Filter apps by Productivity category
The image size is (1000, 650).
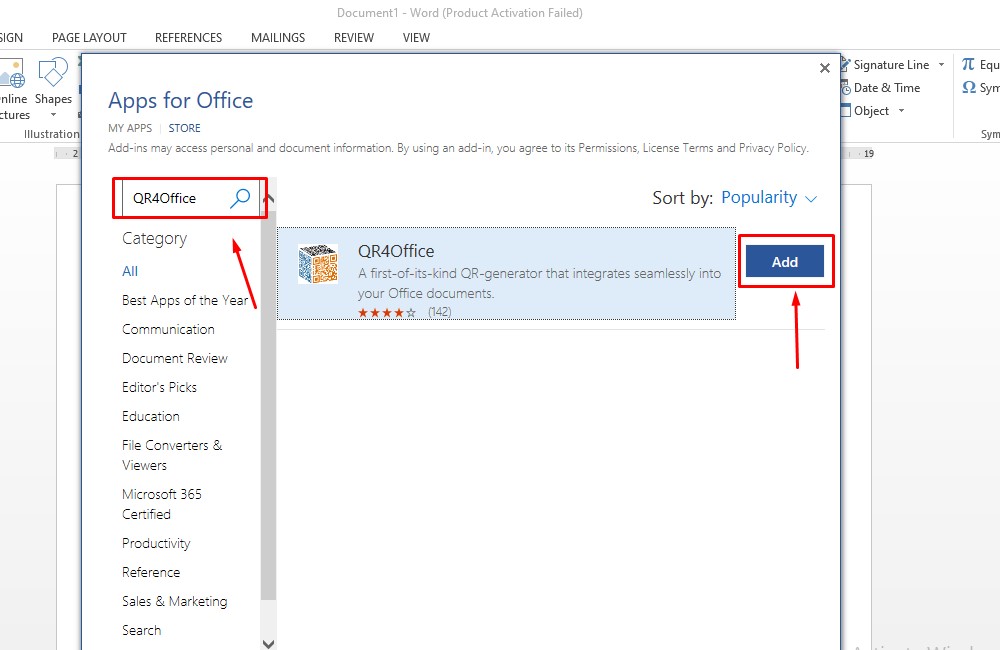pyautogui.click(x=156, y=543)
